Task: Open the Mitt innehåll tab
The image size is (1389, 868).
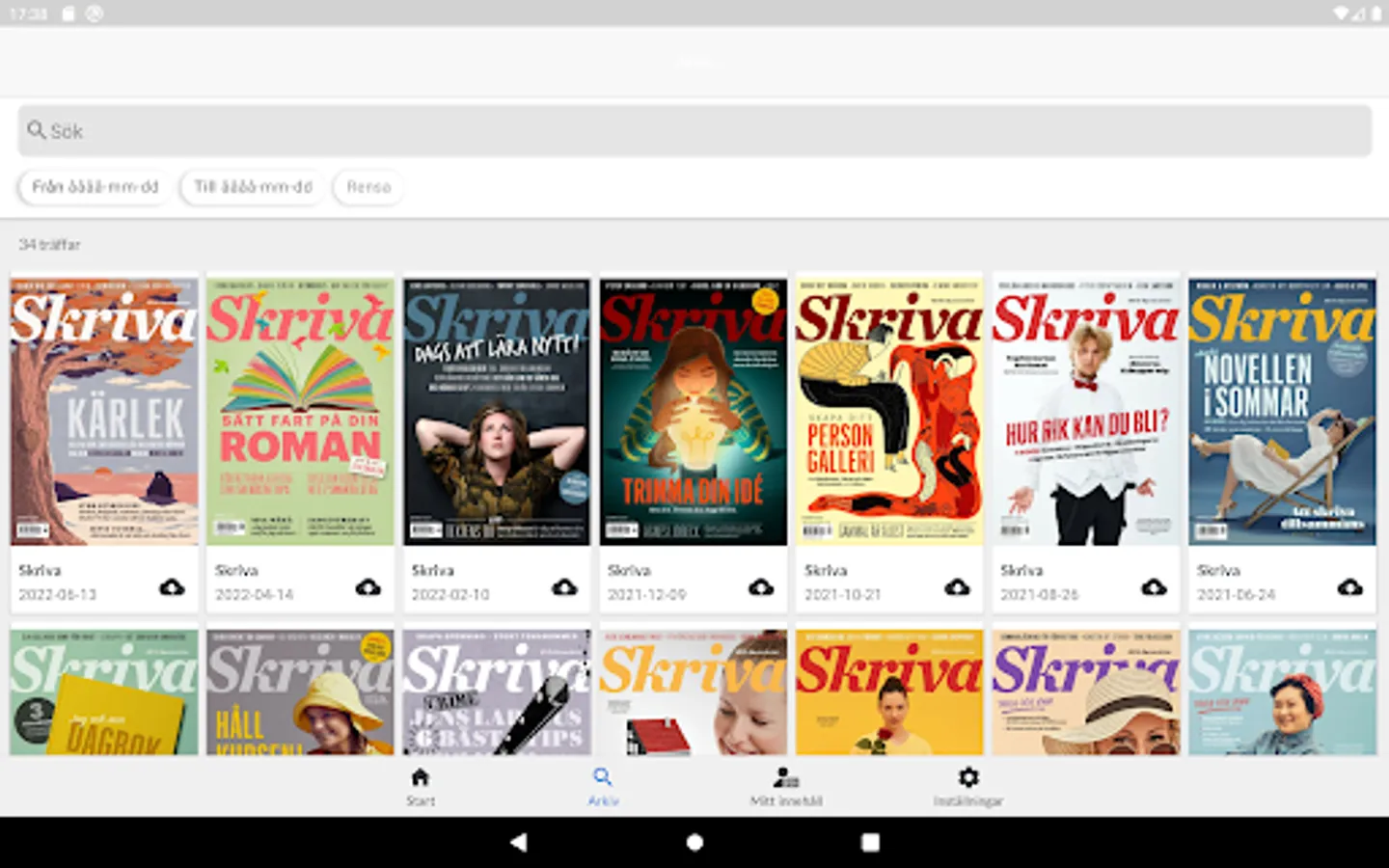Action: [786, 786]
